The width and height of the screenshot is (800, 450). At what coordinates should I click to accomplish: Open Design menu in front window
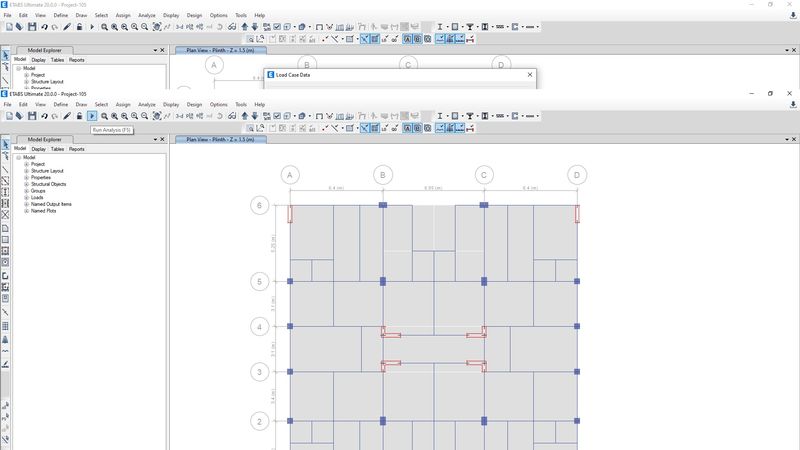click(x=194, y=105)
